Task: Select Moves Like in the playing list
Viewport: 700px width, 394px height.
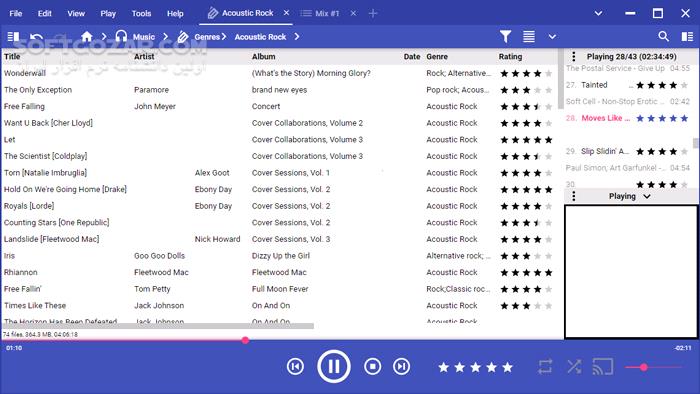Action: (x=606, y=118)
